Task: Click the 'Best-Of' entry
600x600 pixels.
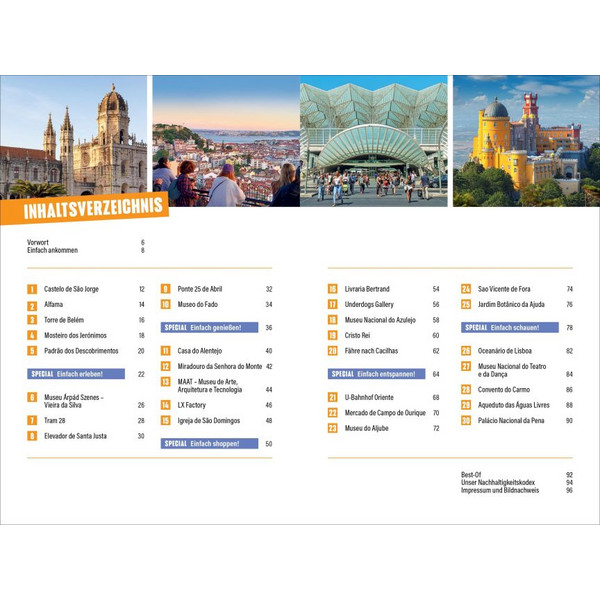Action: (x=471, y=474)
